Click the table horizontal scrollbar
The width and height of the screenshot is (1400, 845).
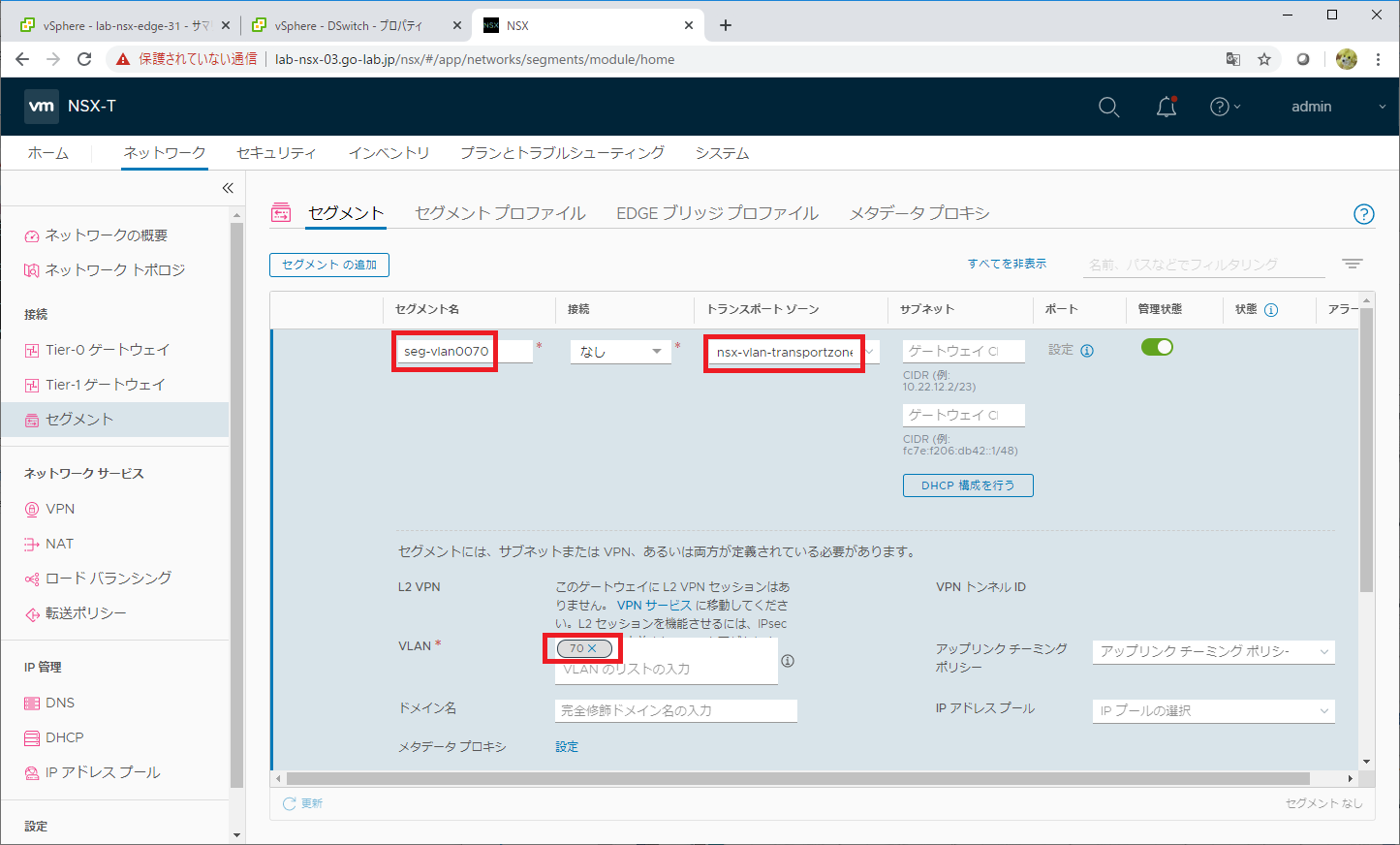(798, 778)
